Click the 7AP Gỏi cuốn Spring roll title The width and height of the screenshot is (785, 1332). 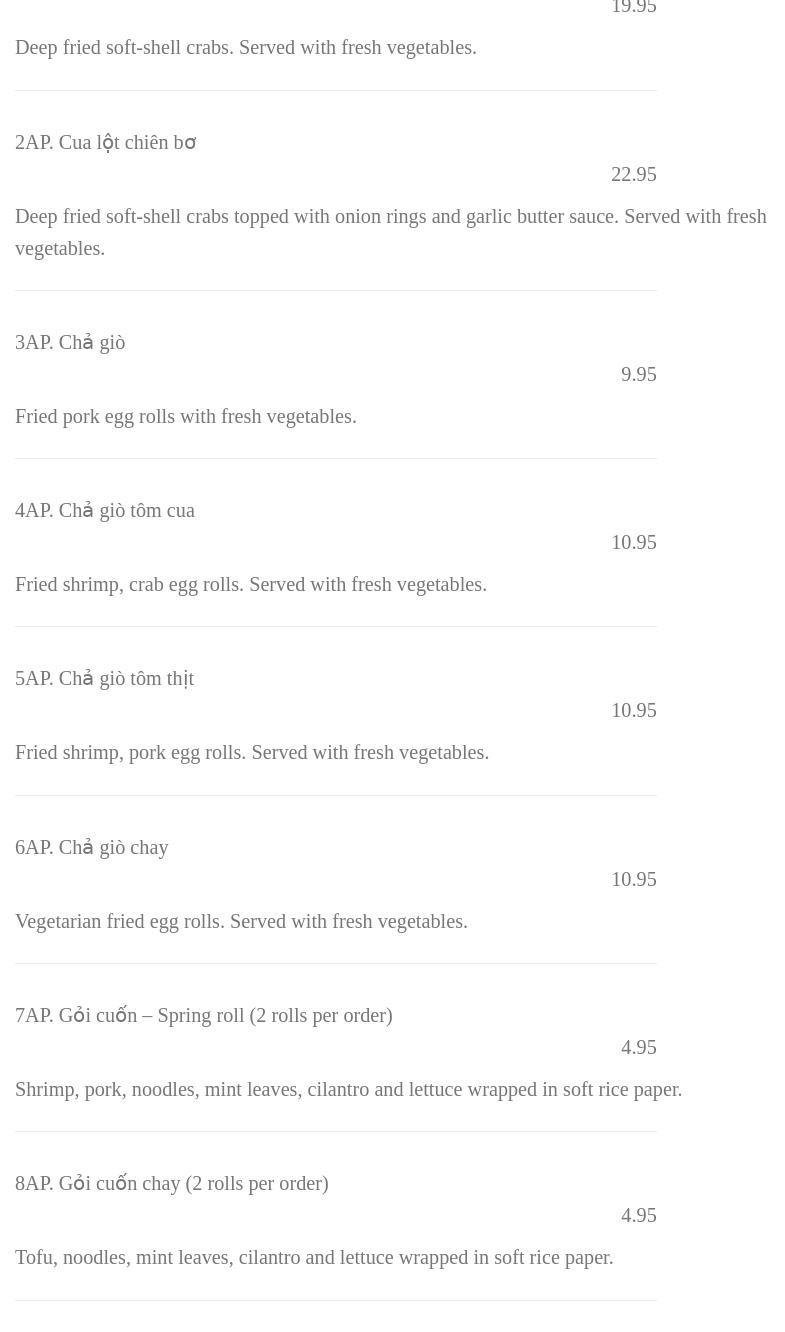pos(203,1015)
